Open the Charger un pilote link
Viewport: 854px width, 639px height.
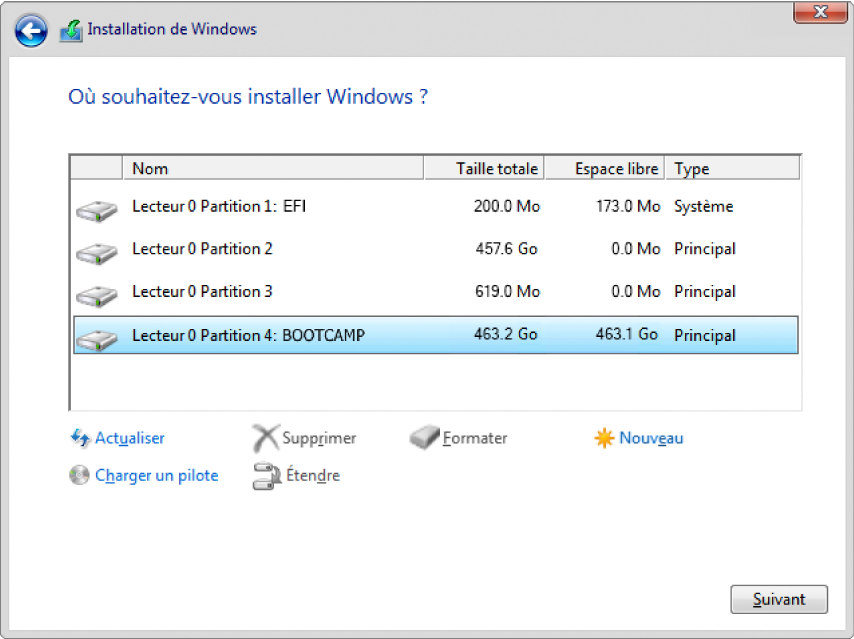pyautogui.click(x=156, y=476)
